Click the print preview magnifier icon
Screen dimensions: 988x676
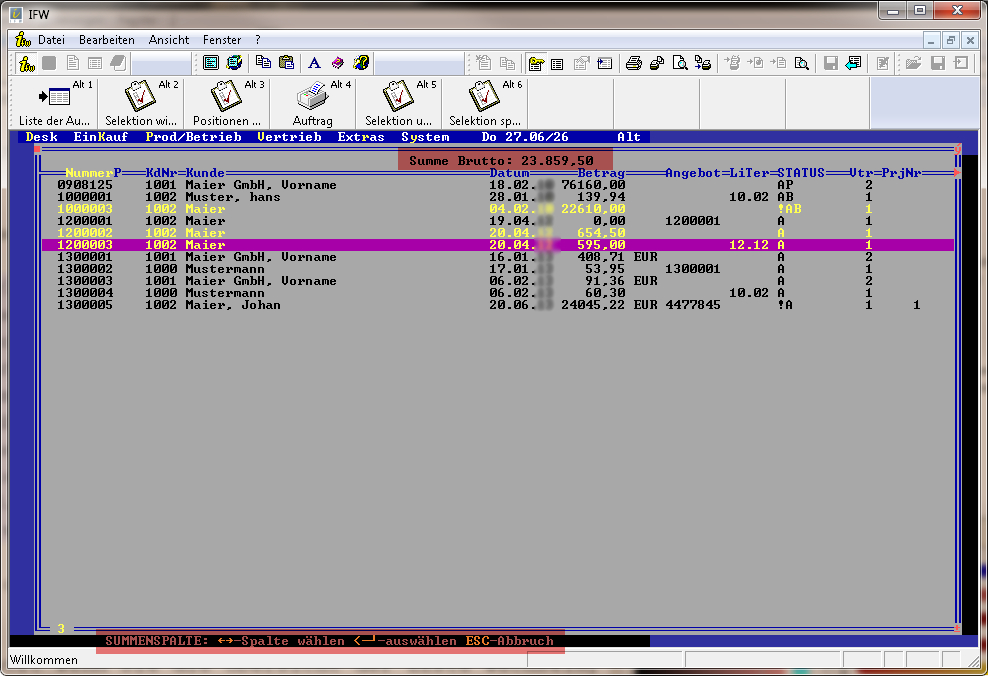click(x=680, y=63)
